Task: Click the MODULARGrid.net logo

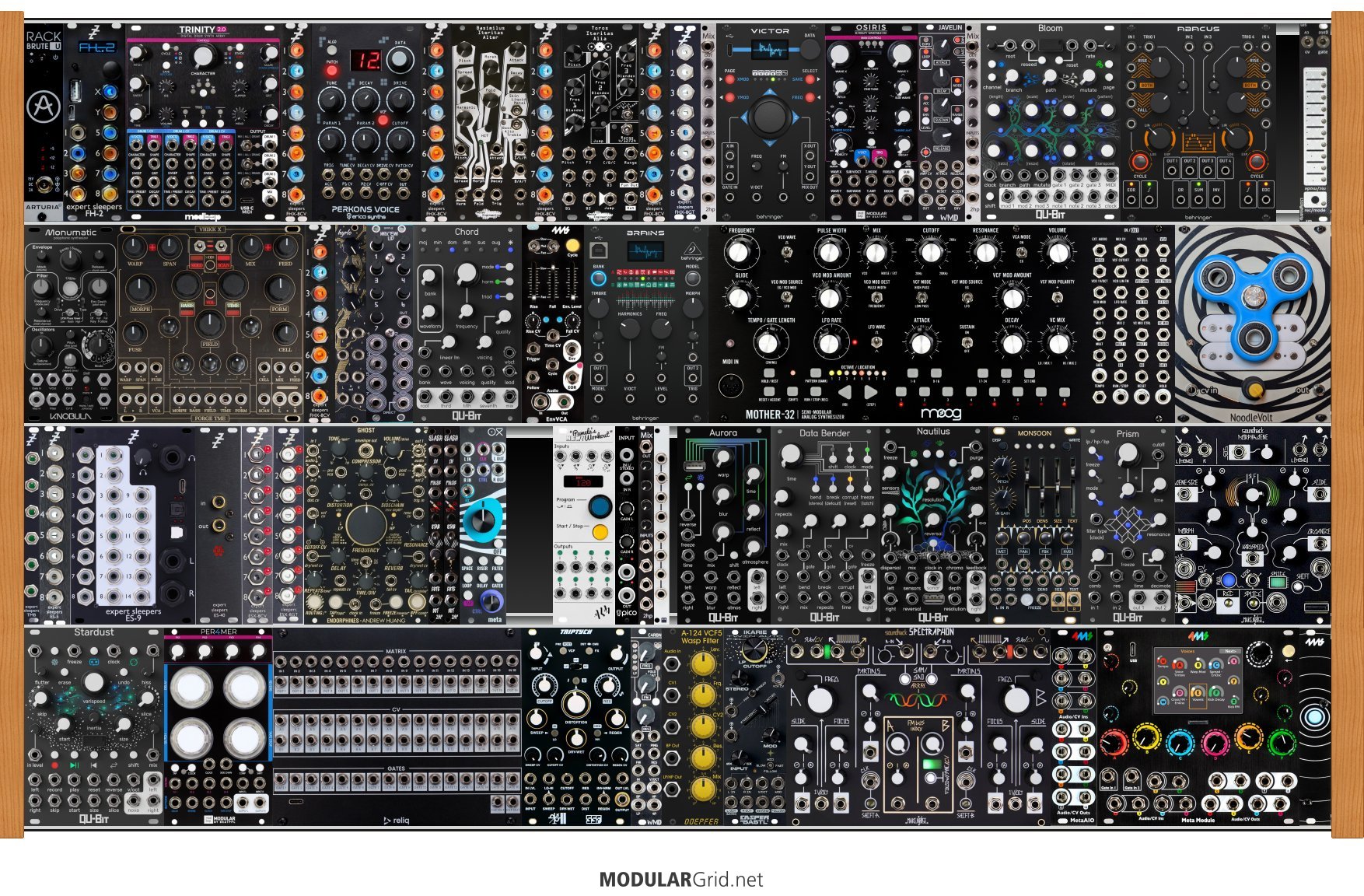Action: 681,880
